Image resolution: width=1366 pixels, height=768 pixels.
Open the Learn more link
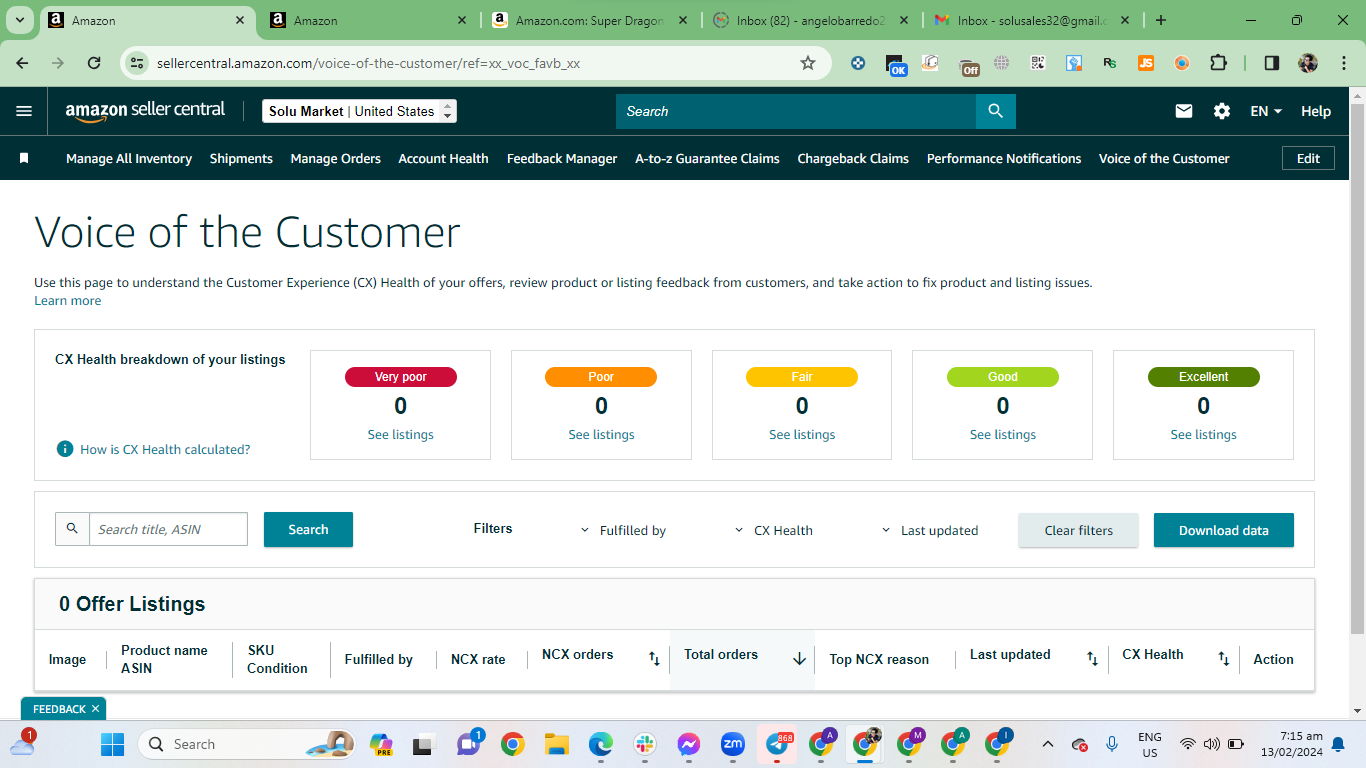pyautogui.click(x=68, y=300)
